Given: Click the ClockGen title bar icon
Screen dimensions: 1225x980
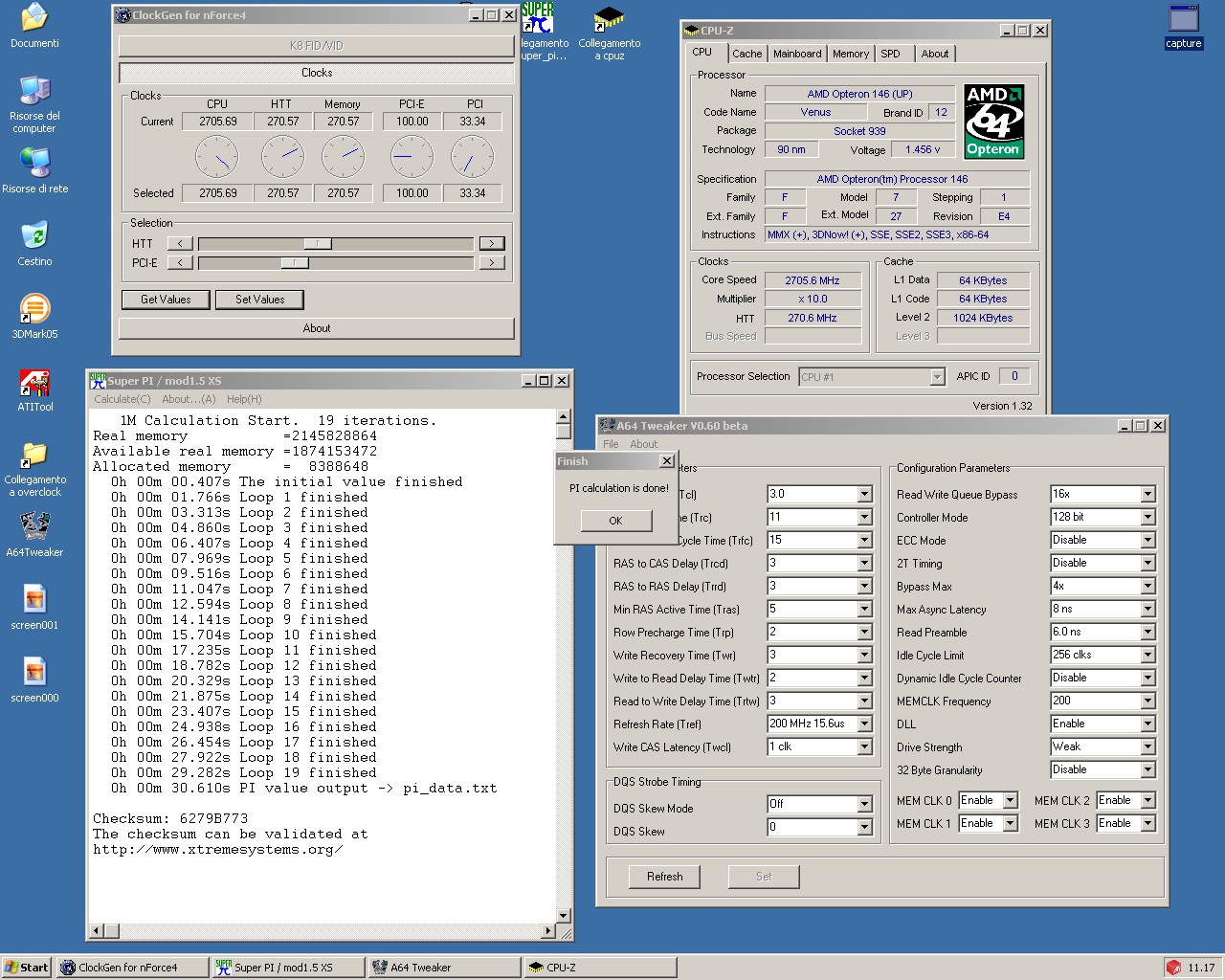Looking at the screenshot, I should (122, 15).
